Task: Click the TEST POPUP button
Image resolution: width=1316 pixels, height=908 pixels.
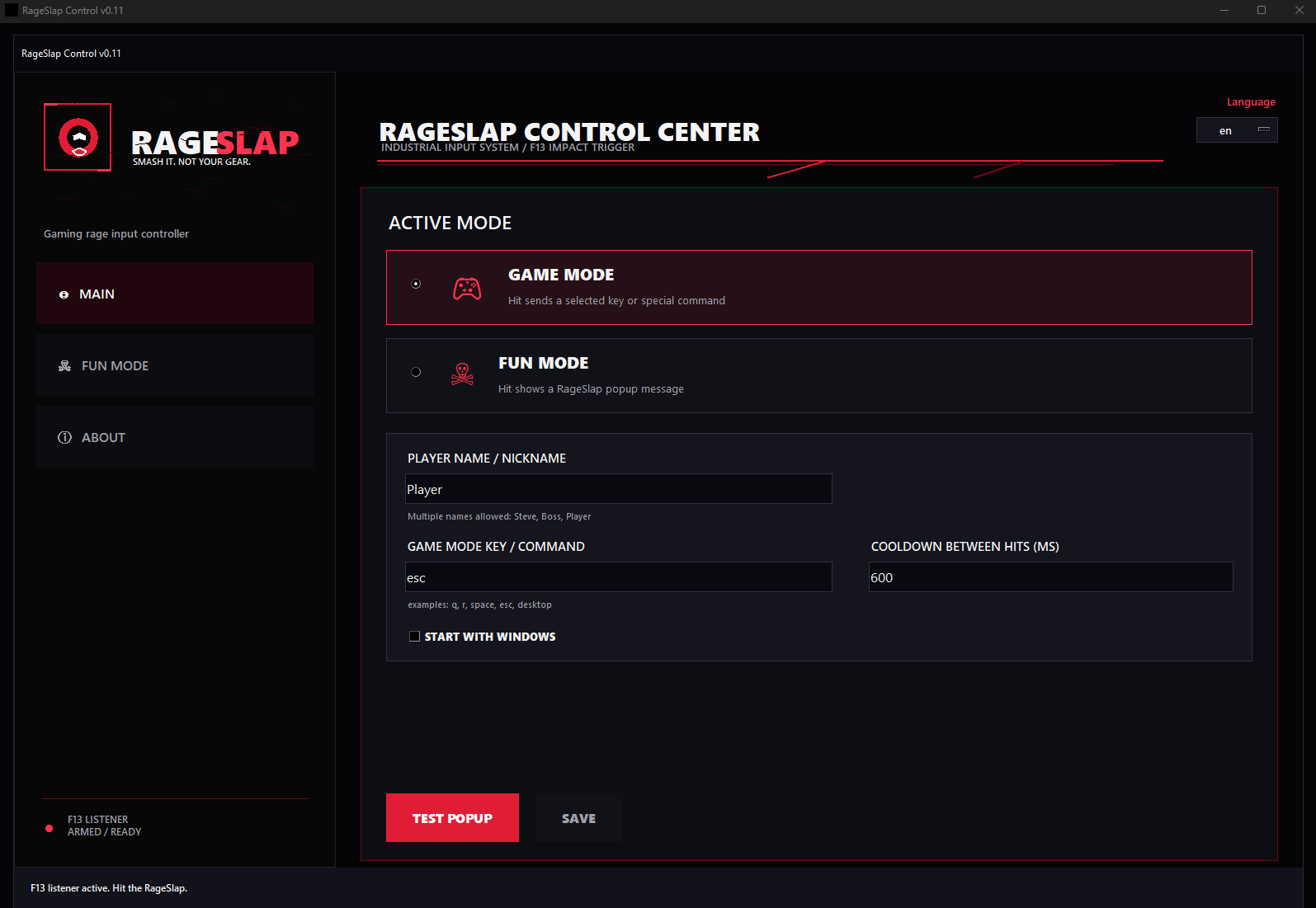Action: tap(452, 818)
